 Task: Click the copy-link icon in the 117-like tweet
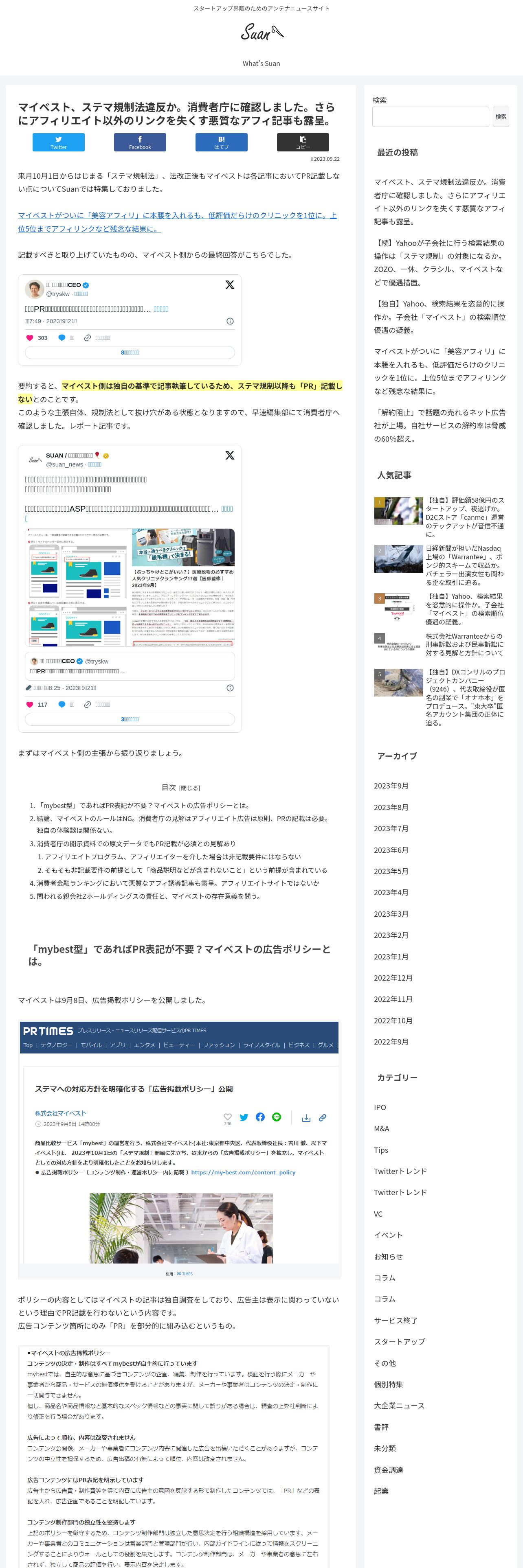coord(87,704)
